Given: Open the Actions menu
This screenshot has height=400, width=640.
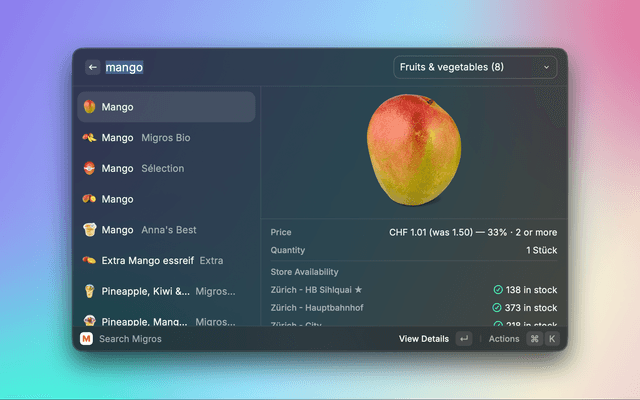Looking at the screenshot, I should 504,339.
